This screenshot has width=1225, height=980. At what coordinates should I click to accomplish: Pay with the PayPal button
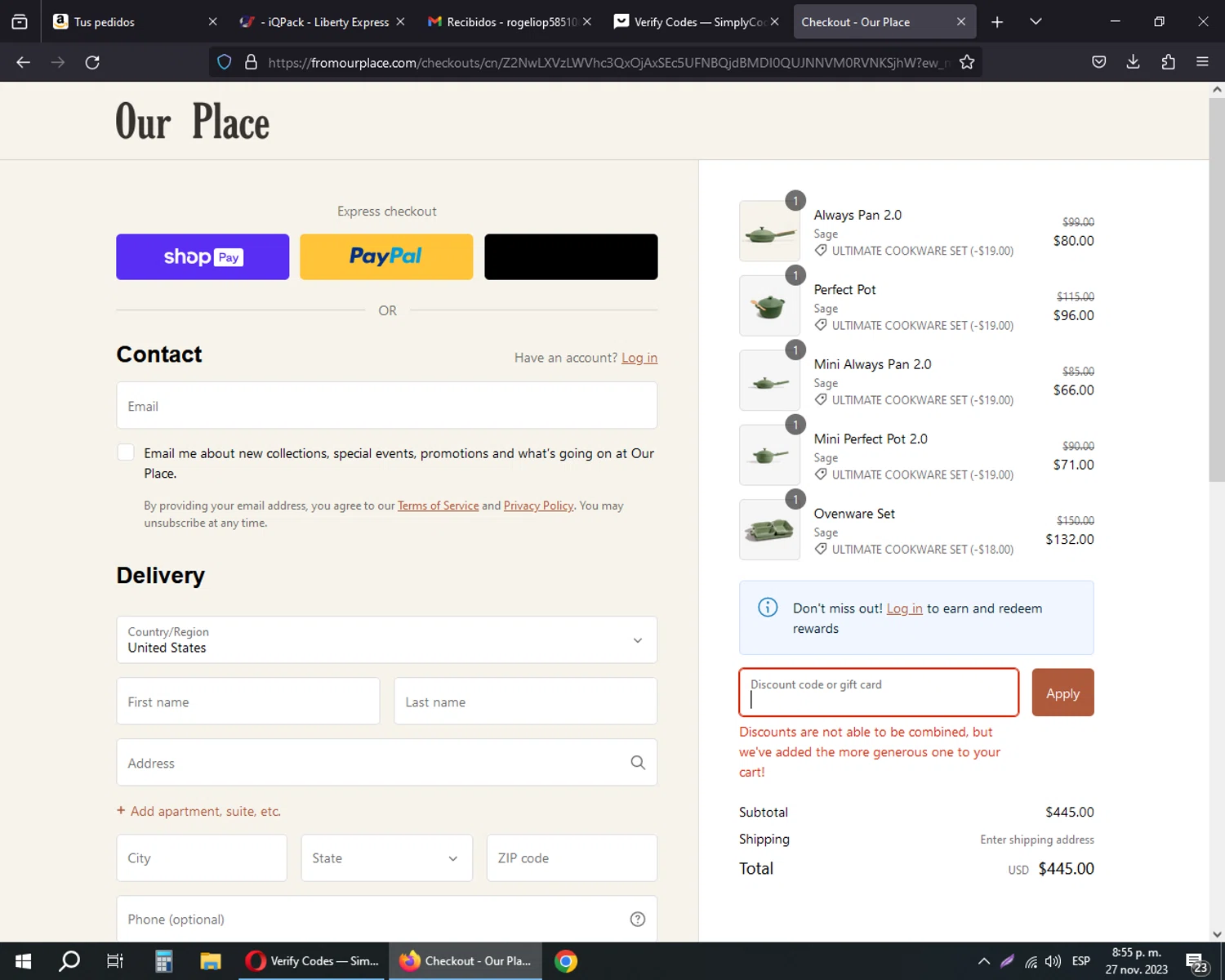[386, 256]
